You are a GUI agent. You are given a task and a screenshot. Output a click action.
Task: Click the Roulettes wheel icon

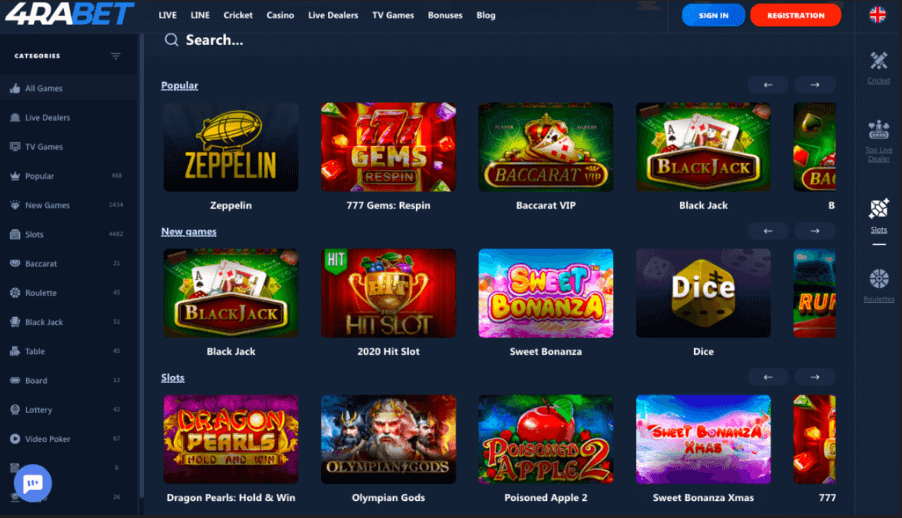pos(878,279)
